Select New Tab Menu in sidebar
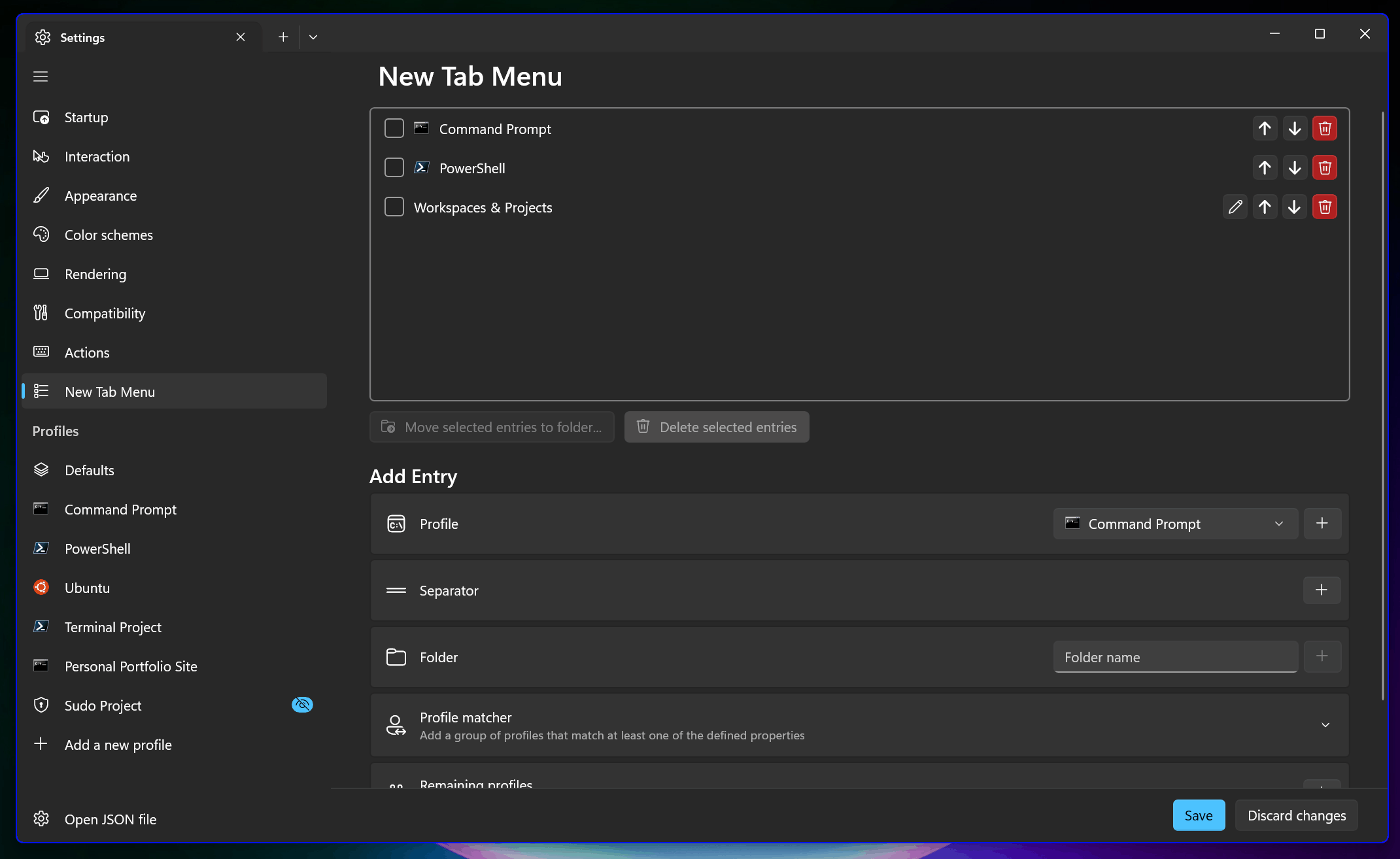The width and height of the screenshot is (1400, 859). coord(174,392)
